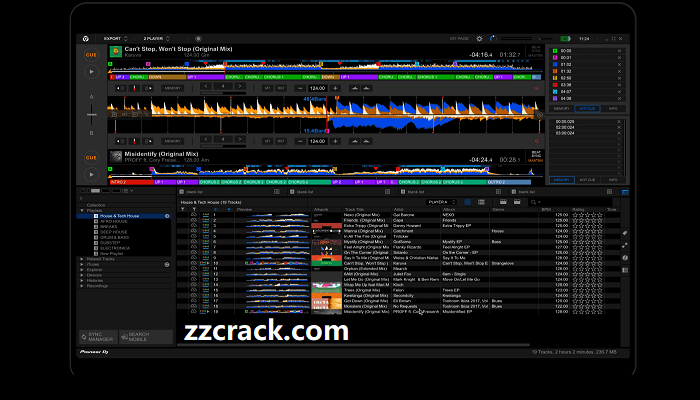Open MY PAGE

[x=459, y=39]
